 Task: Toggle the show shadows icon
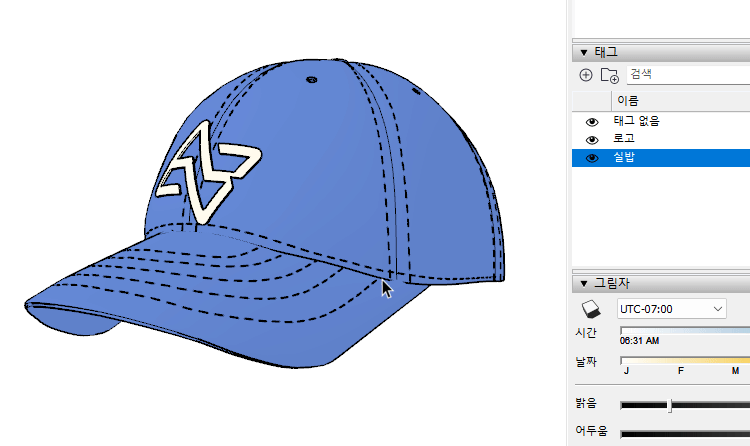[x=591, y=309]
